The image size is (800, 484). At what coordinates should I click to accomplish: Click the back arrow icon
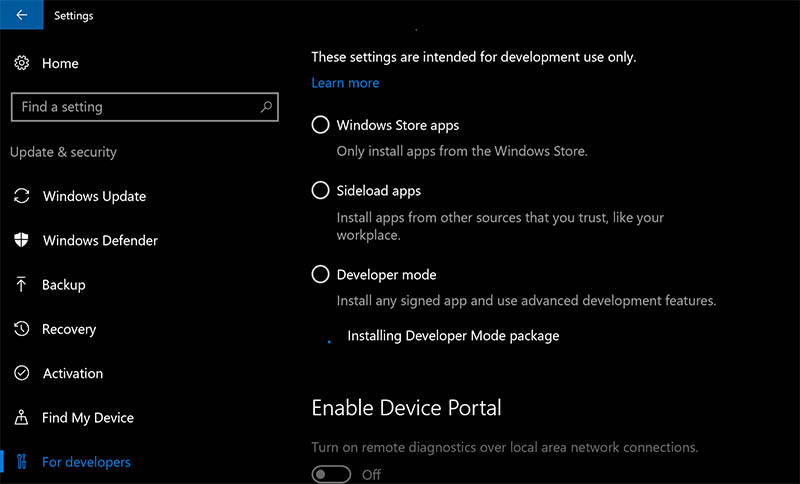(x=21, y=15)
